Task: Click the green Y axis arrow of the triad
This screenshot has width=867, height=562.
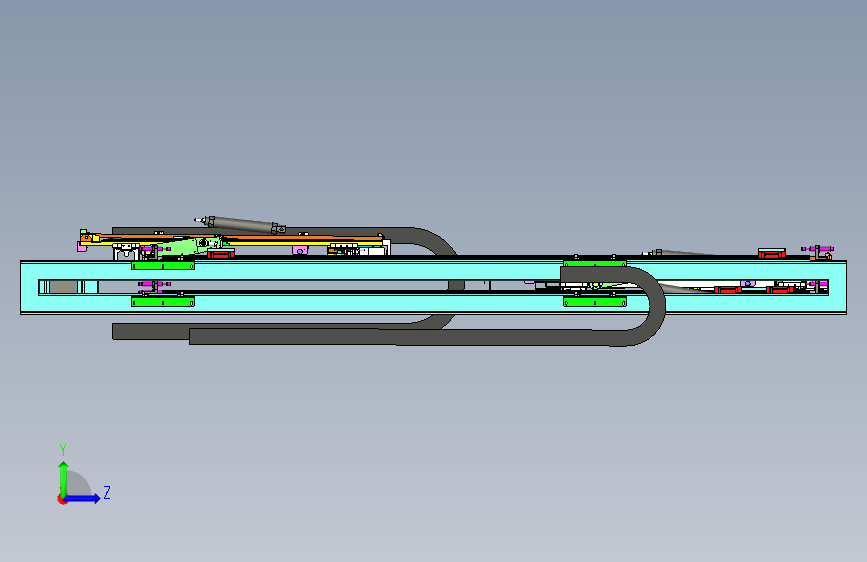Action: click(x=64, y=479)
